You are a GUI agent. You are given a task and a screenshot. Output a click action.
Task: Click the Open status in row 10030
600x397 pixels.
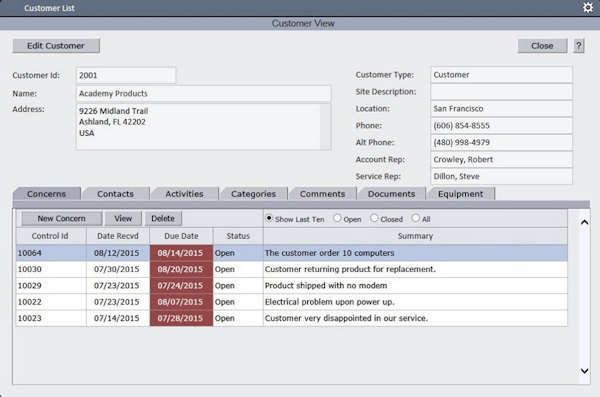pos(225,269)
